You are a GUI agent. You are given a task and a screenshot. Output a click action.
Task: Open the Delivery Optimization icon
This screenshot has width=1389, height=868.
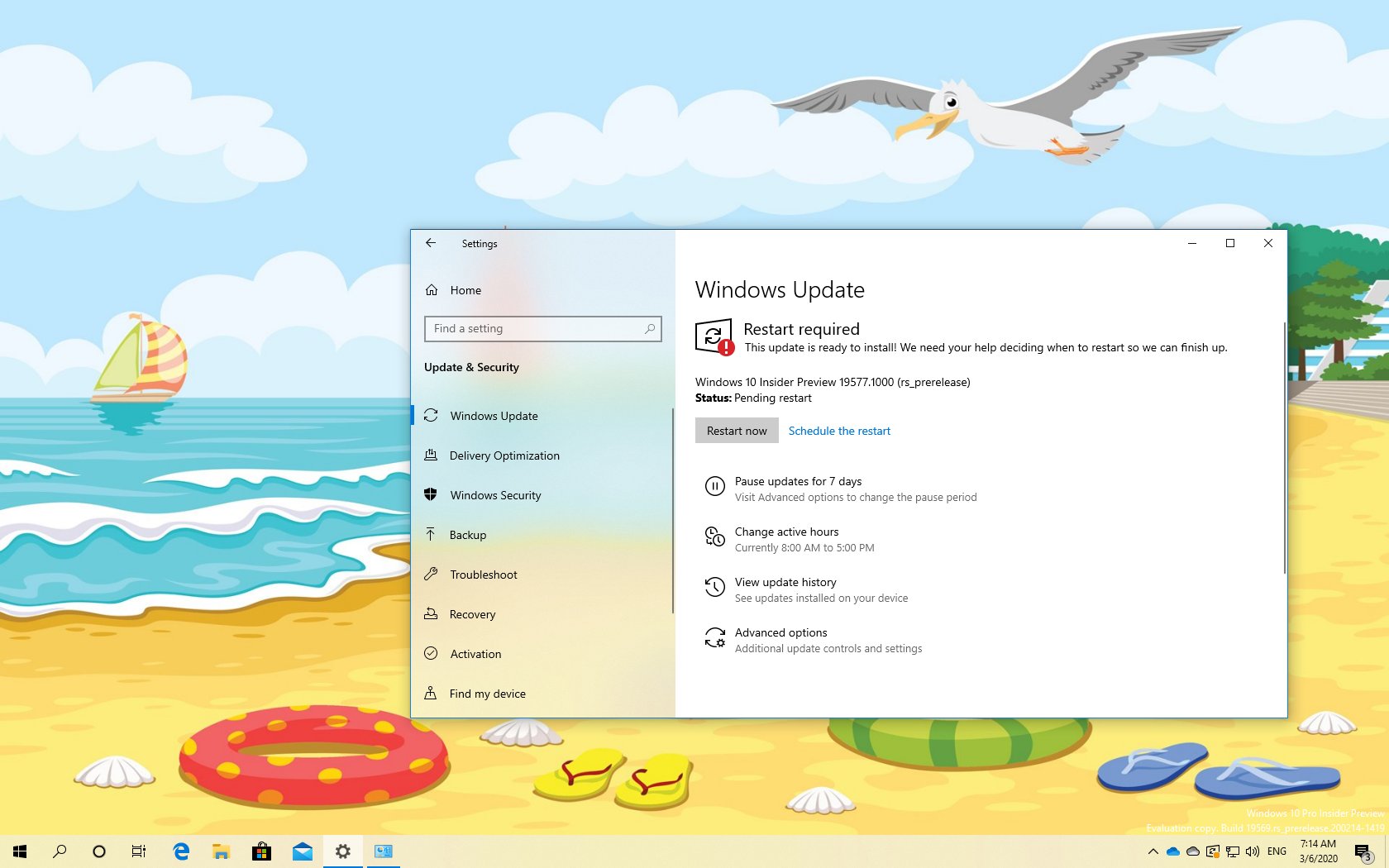click(431, 455)
